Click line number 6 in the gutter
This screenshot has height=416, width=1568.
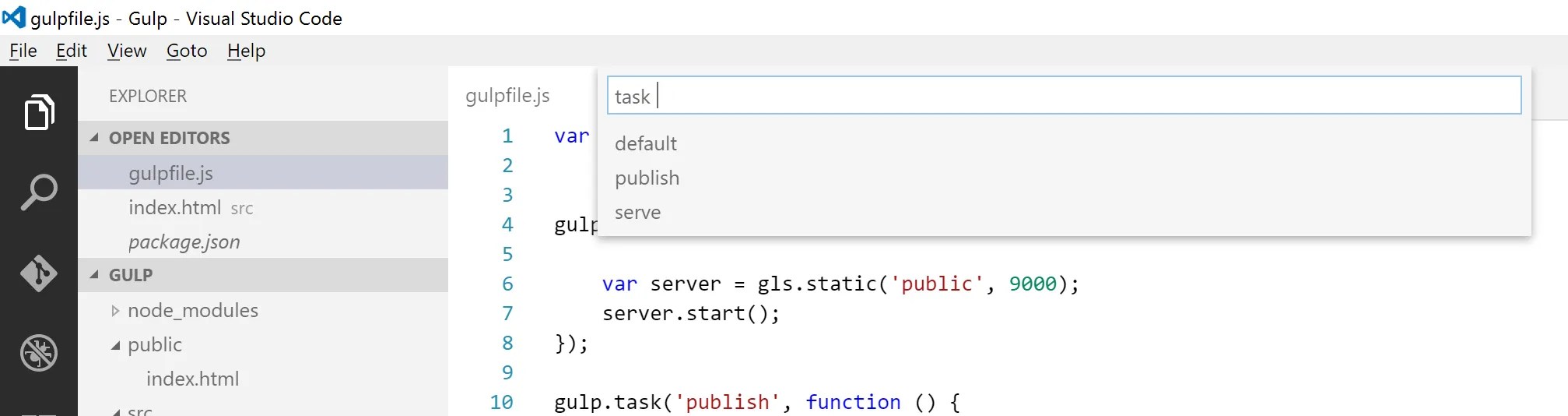pos(507,284)
